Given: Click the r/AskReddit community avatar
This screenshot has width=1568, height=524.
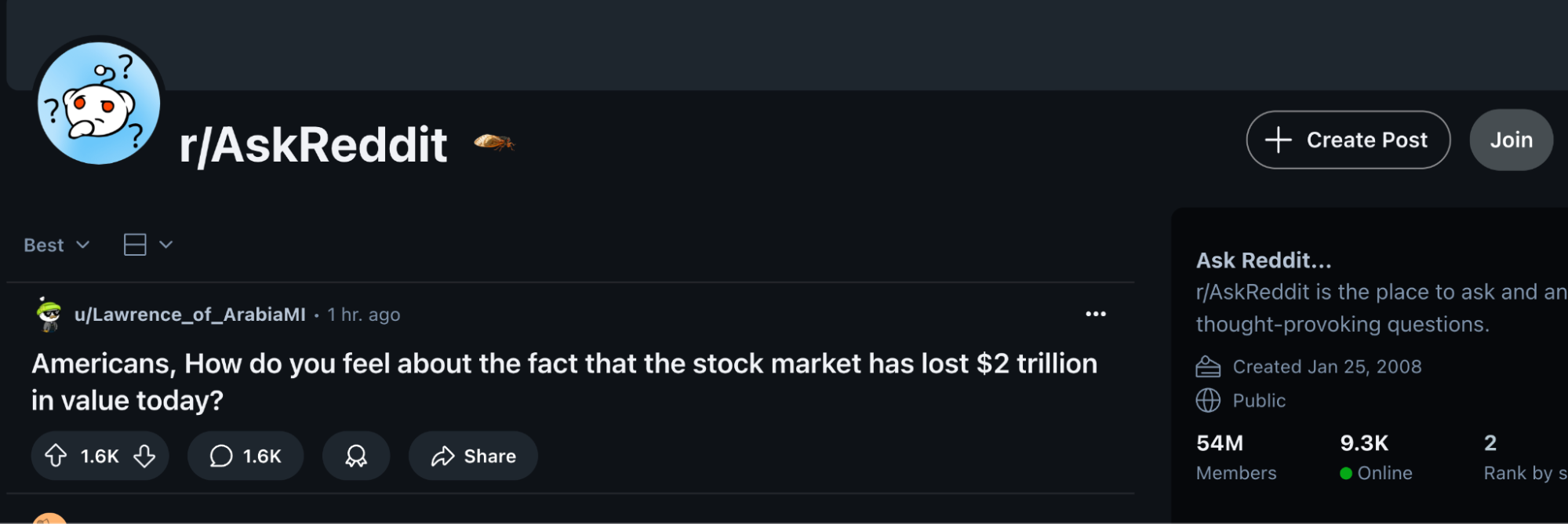Looking at the screenshot, I should click(x=99, y=104).
